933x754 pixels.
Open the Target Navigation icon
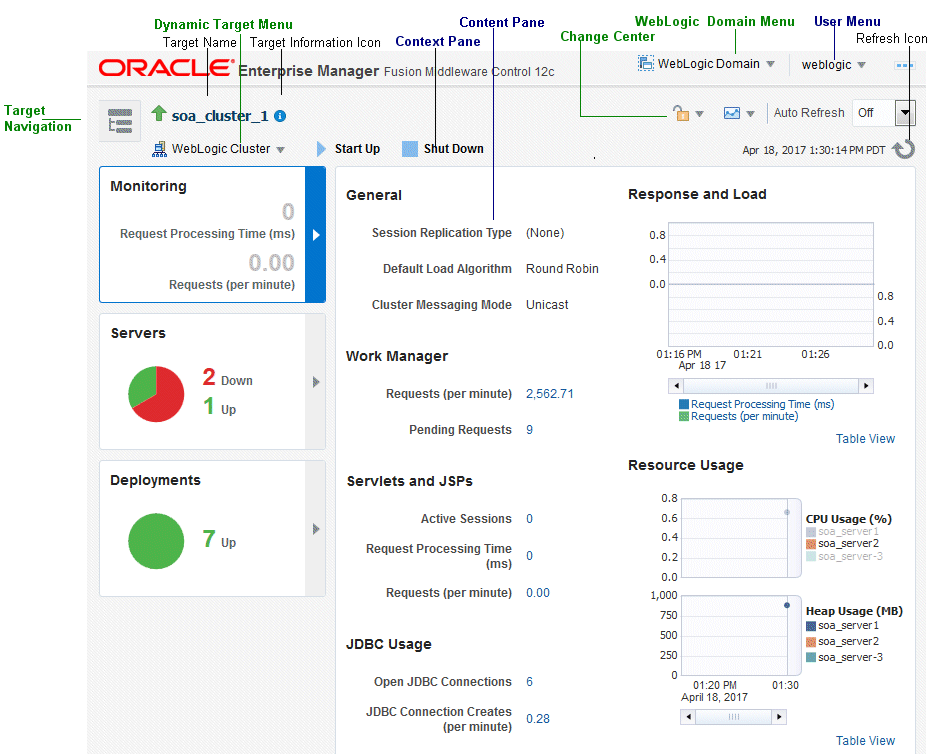(x=120, y=121)
